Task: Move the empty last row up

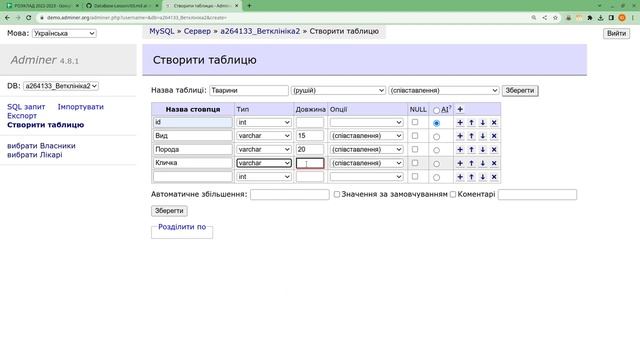Action: click(x=471, y=177)
